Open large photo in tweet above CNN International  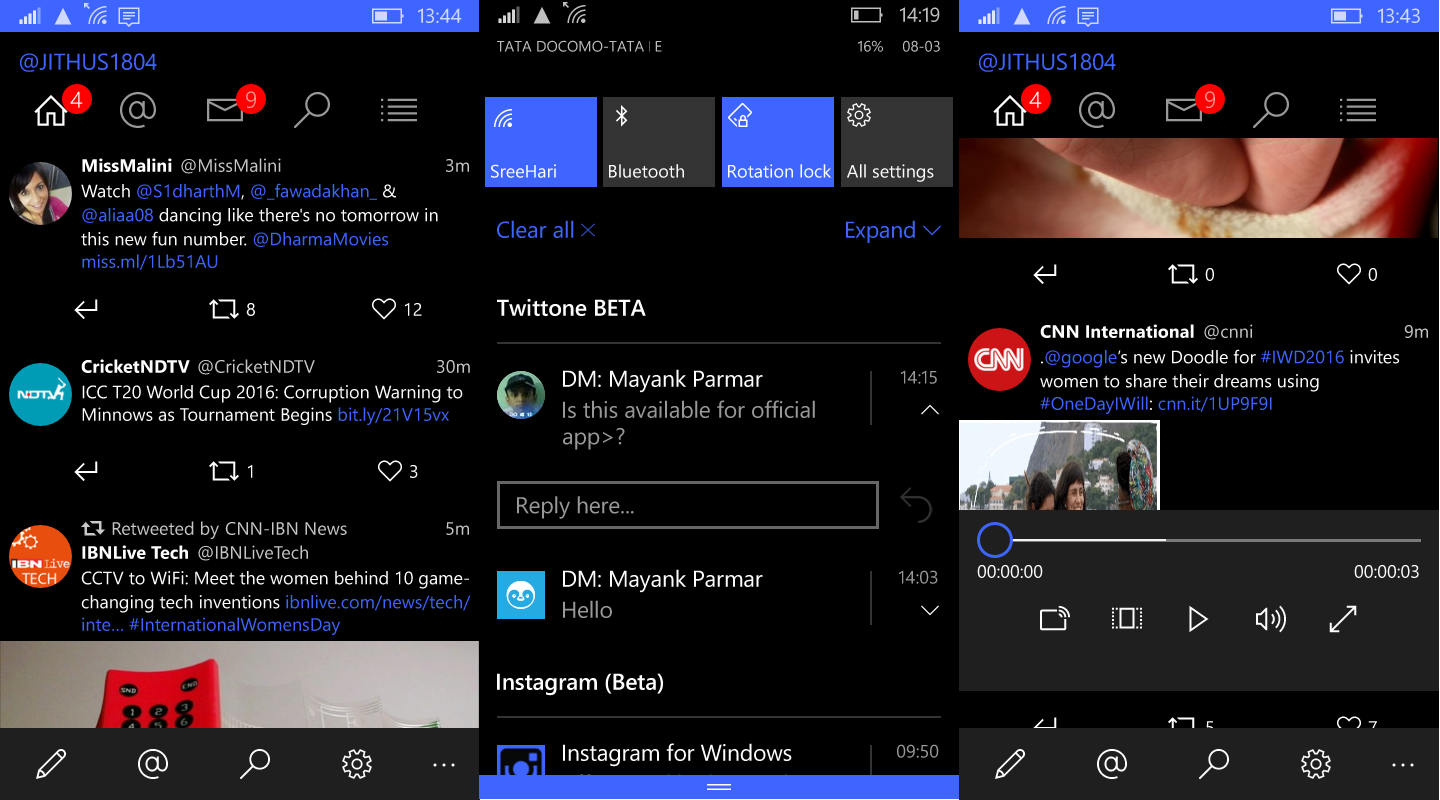[1199, 188]
